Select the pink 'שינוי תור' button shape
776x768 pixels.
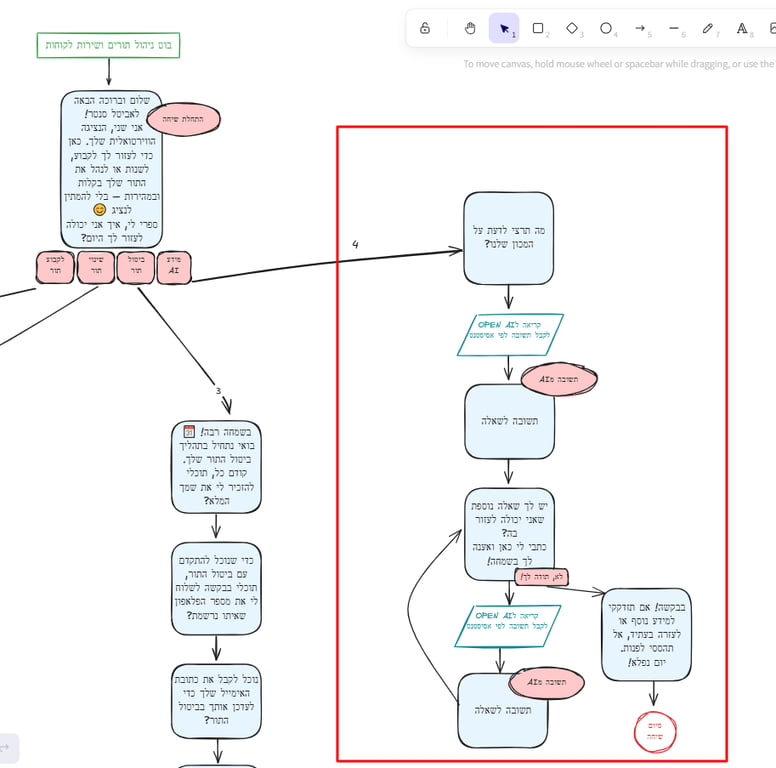tap(96, 267)
